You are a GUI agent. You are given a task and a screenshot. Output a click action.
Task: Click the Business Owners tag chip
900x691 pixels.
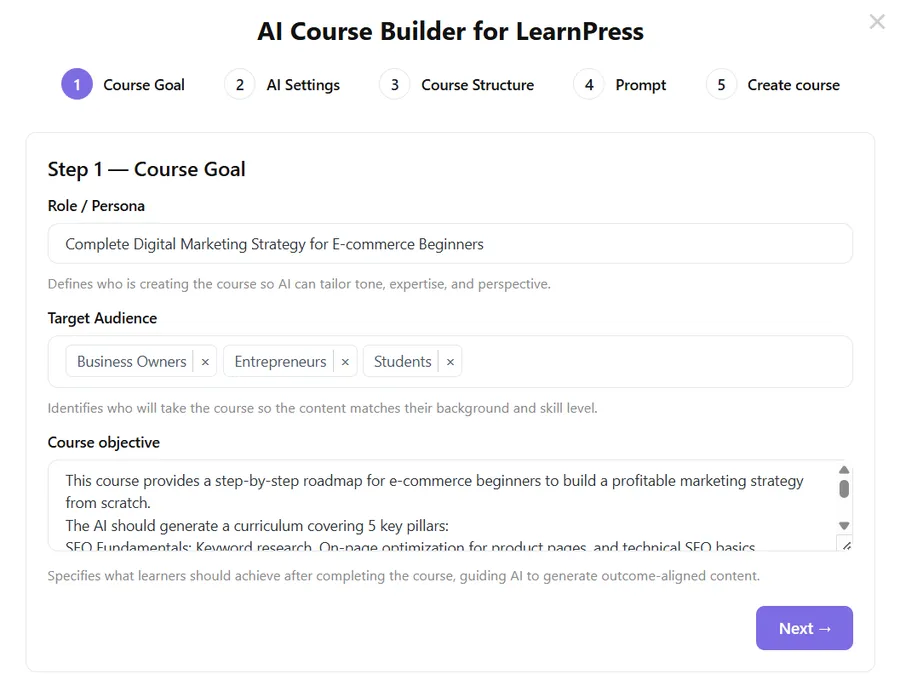tap(131, 361)
